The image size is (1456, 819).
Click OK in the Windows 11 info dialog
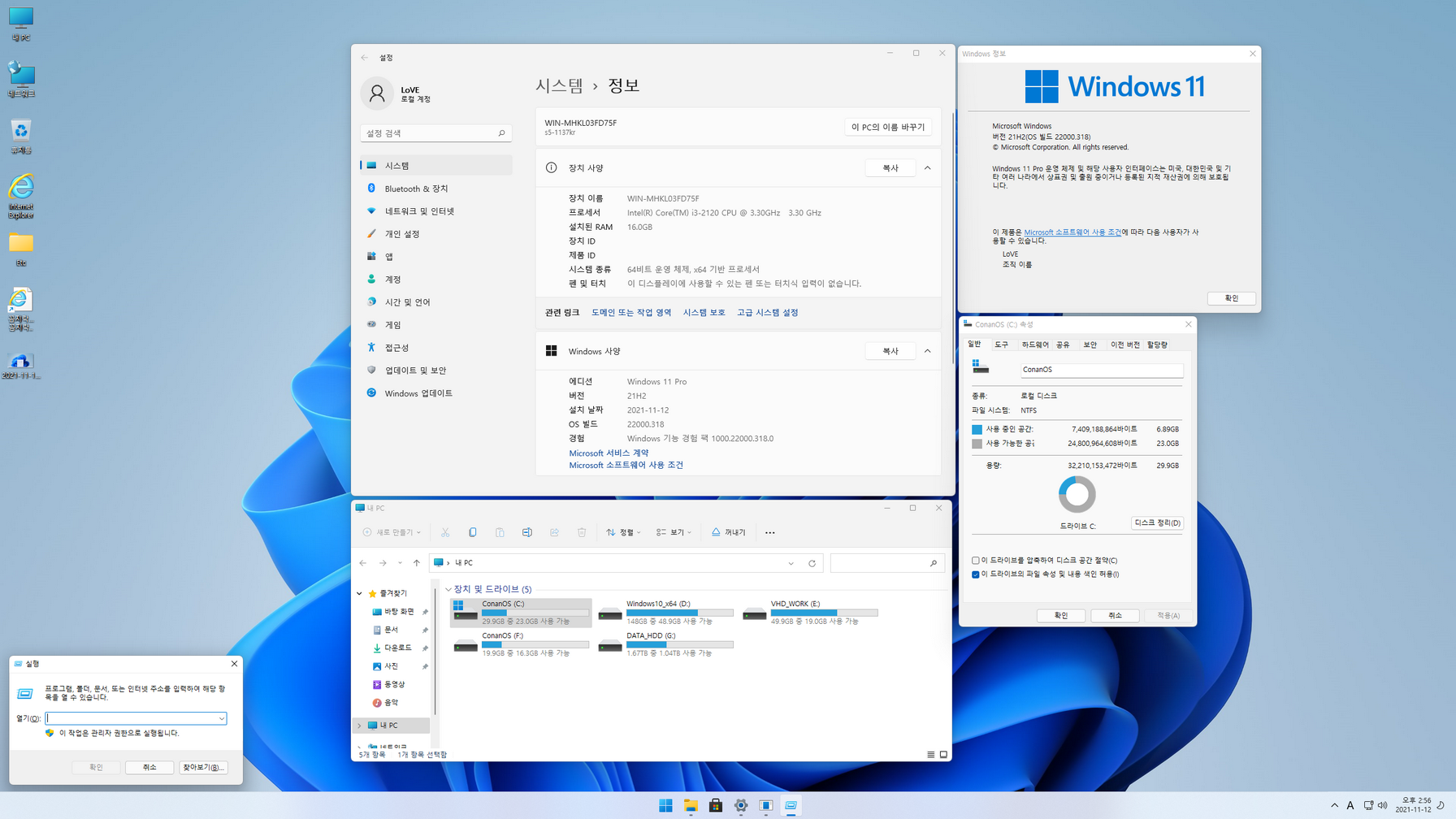tap(1231, 298)
